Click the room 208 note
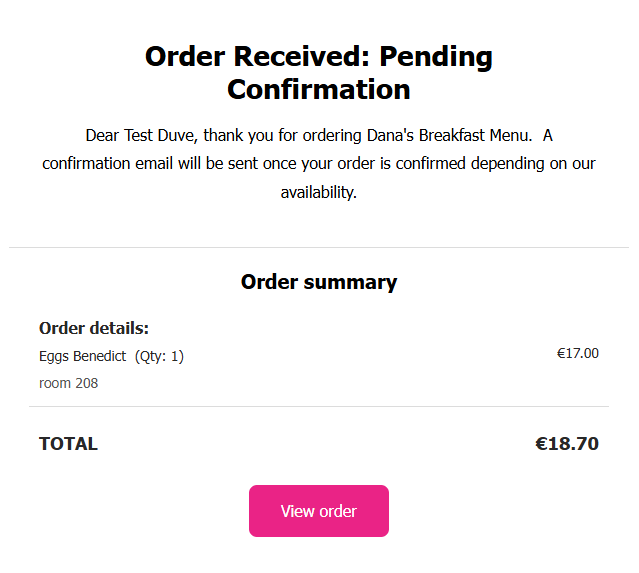Image resolution: width=639 pixels, height=573 pixels. point(68,382)
